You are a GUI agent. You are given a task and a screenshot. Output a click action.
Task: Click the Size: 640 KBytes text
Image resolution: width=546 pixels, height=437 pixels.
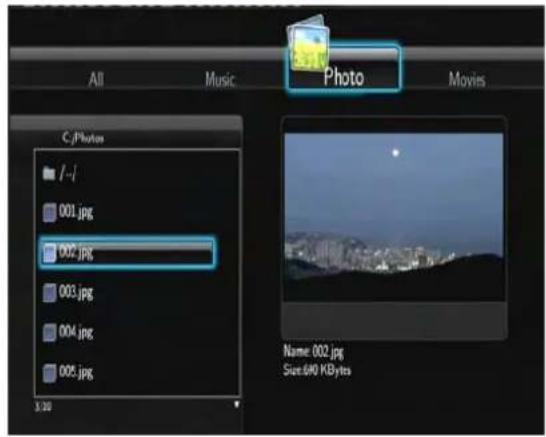click(317, 370)
